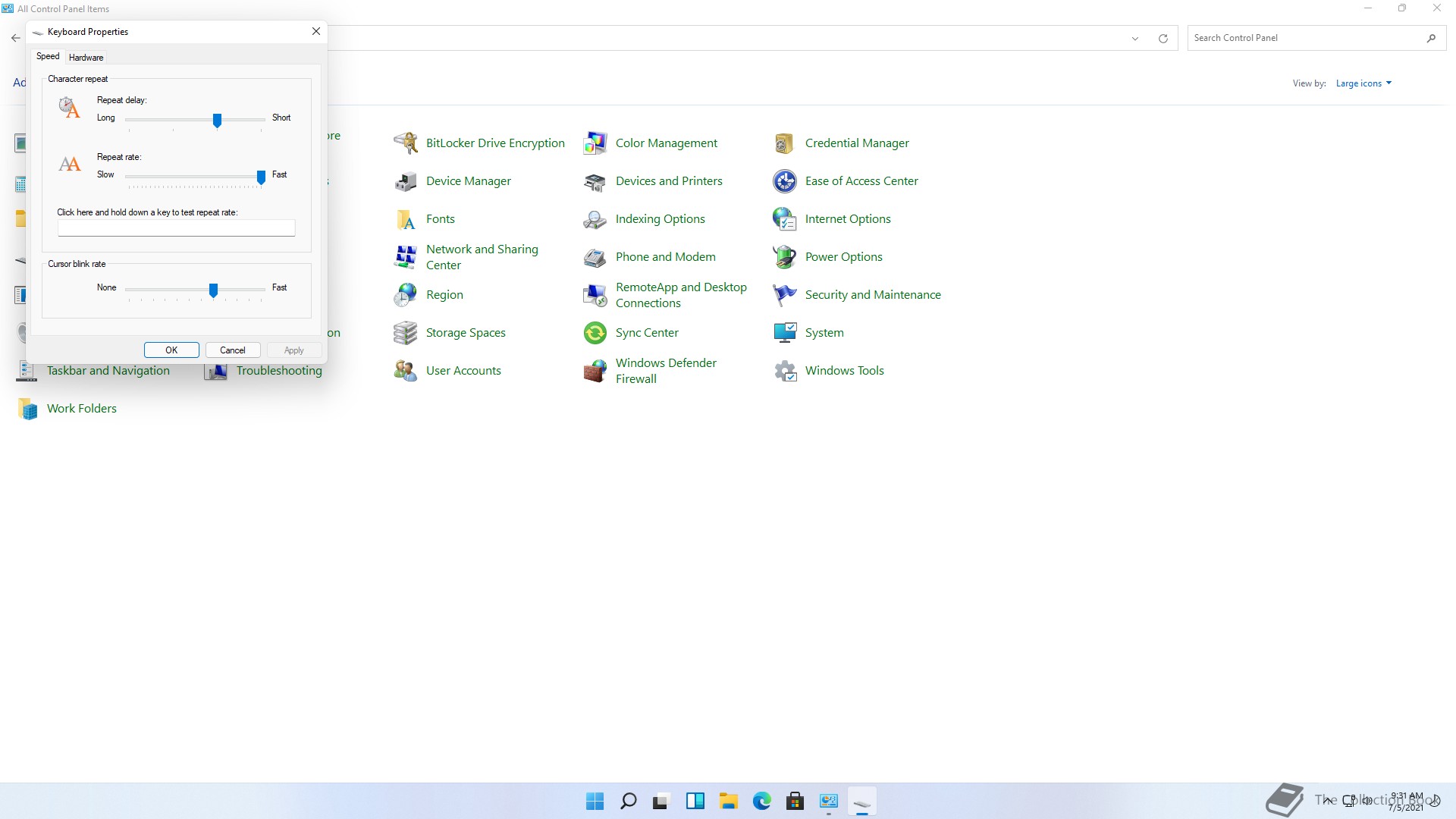This screenshot has height=819, width=1456.
Task: Cancel the Keyboard Properties dialog
Action: click(x=233, y=350)
